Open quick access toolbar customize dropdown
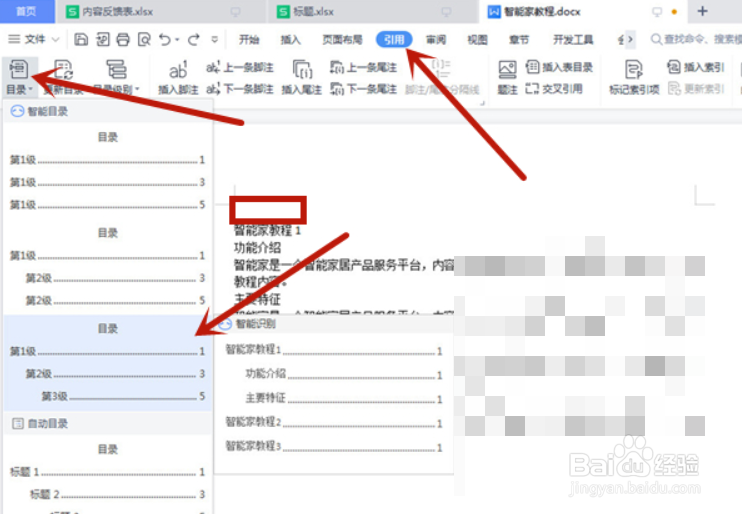The width and height of the screenshot is (742, 514). coord(214,39)
